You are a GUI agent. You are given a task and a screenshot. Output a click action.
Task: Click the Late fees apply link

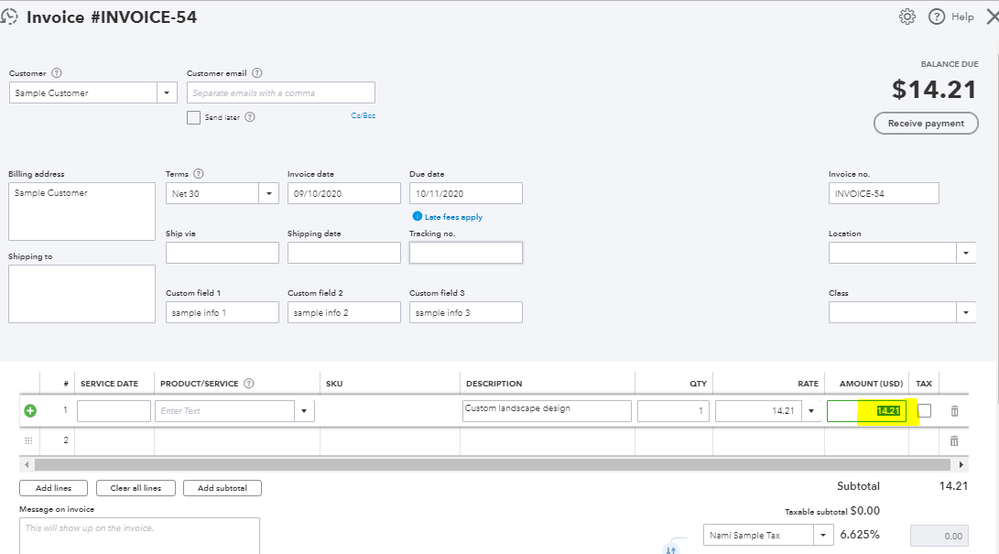click(454, 217)
